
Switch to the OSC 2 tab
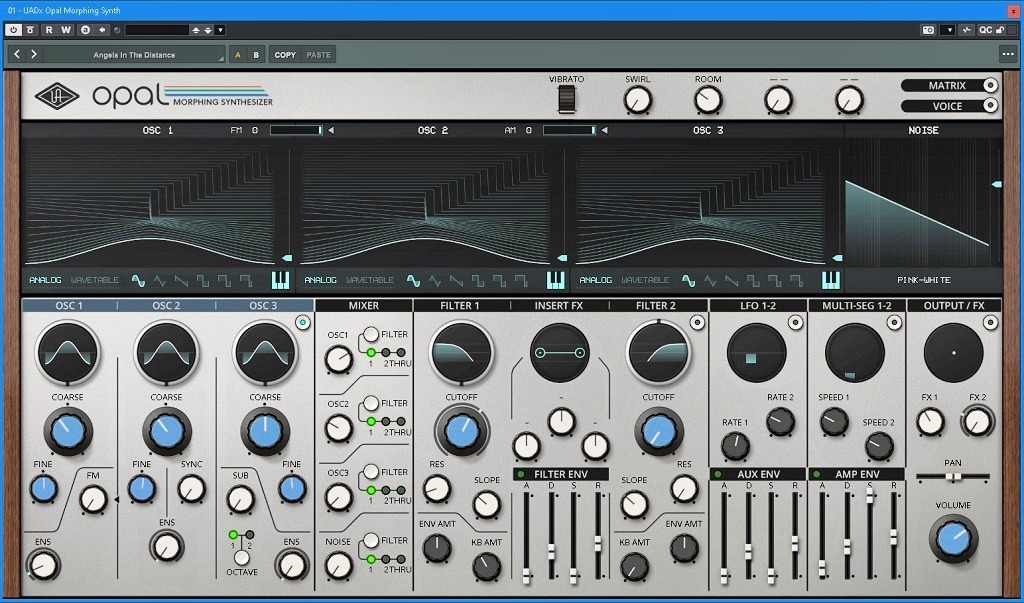point(166,306)
